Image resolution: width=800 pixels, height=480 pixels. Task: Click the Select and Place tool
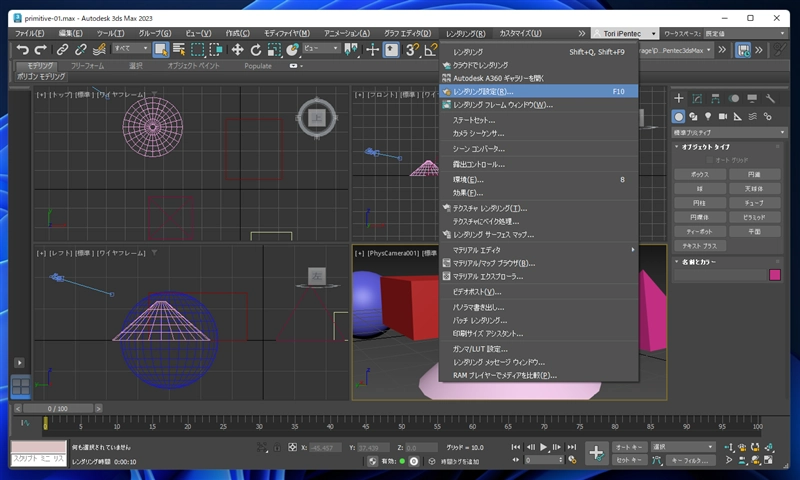tap(292, 49)
